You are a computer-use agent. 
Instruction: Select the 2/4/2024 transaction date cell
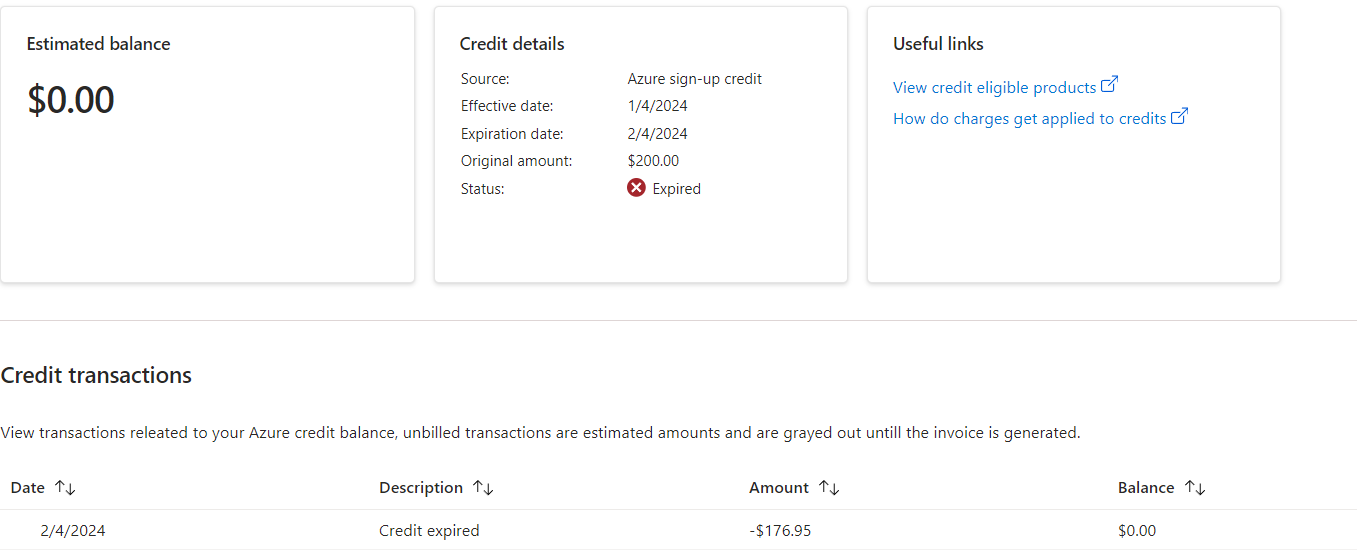pyautogui.click(x=73, y=531)
